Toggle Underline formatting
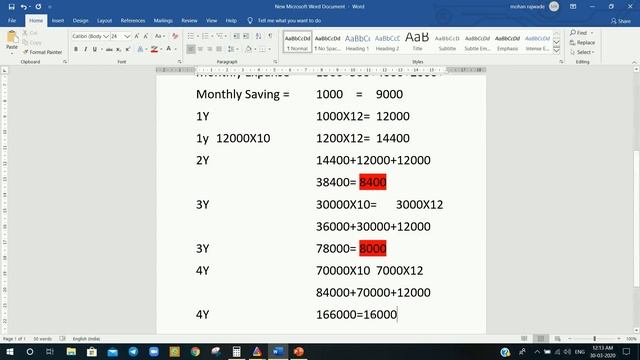This screenshot has width=640, height=360. tap(95, 49)
